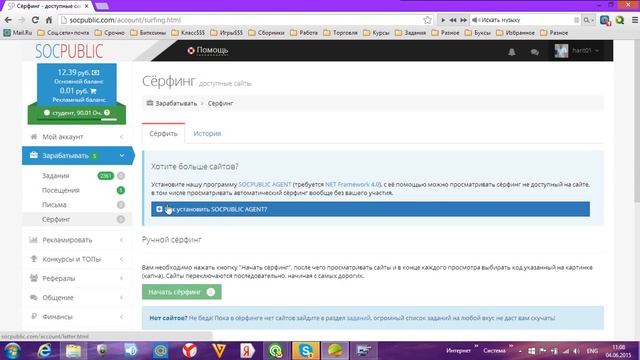Open the user profile dropdown
Image resolution: width=640 pixels, height=360 pixels.
[x=577, y=51]
